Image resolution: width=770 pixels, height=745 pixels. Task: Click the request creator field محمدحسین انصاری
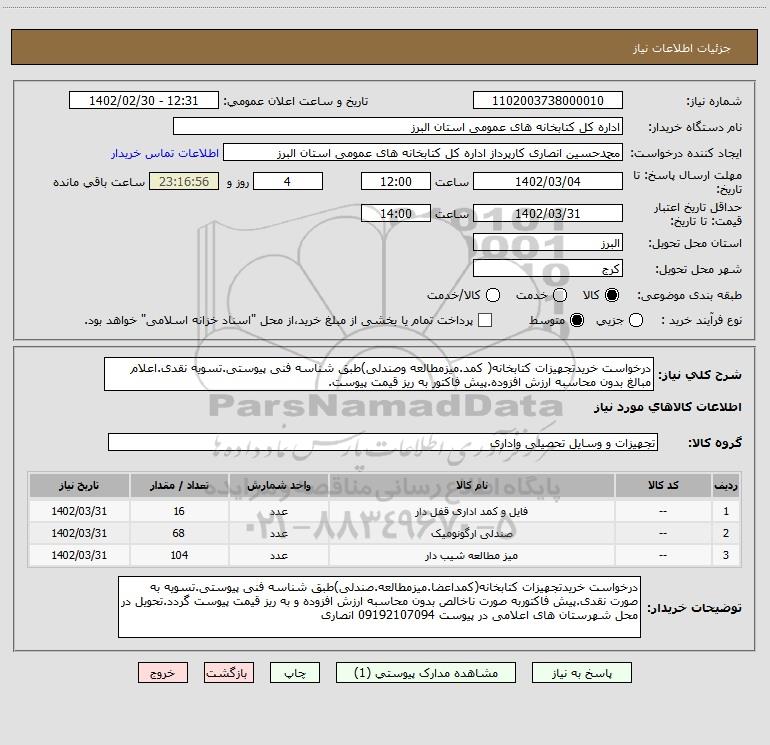click(423, 153)
